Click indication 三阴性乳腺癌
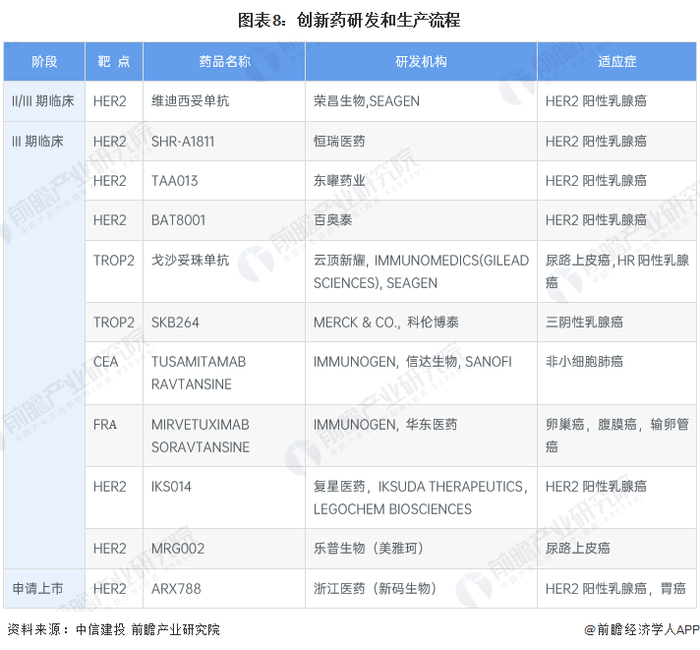 click(584, 322)
